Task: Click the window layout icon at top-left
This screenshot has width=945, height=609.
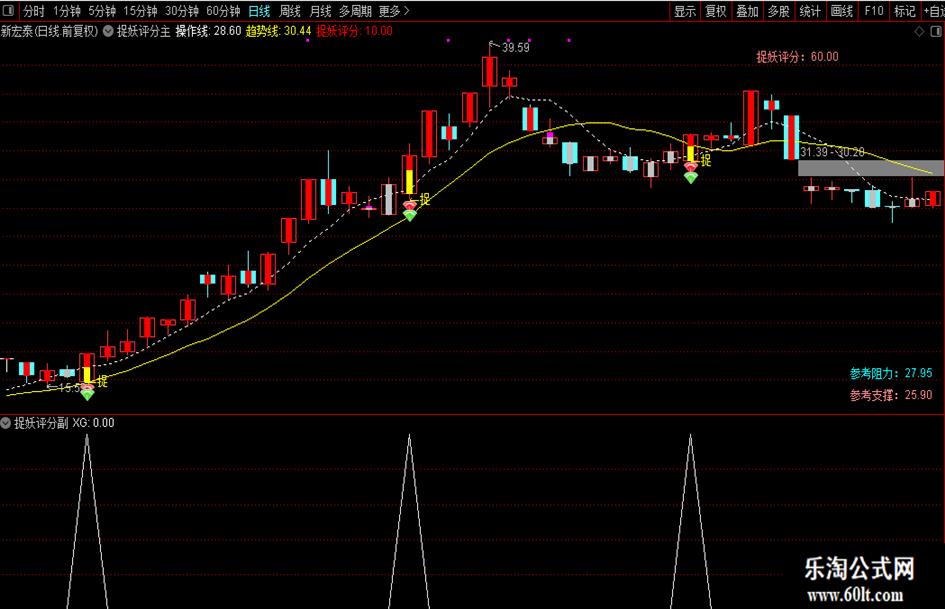Action: (x=8, y=10)
